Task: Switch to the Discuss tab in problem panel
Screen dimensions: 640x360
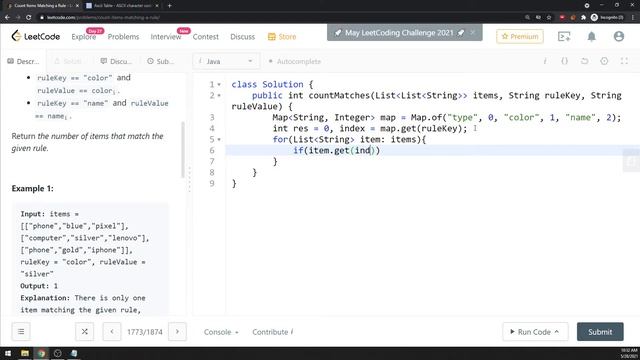Action: click(116, 61)
